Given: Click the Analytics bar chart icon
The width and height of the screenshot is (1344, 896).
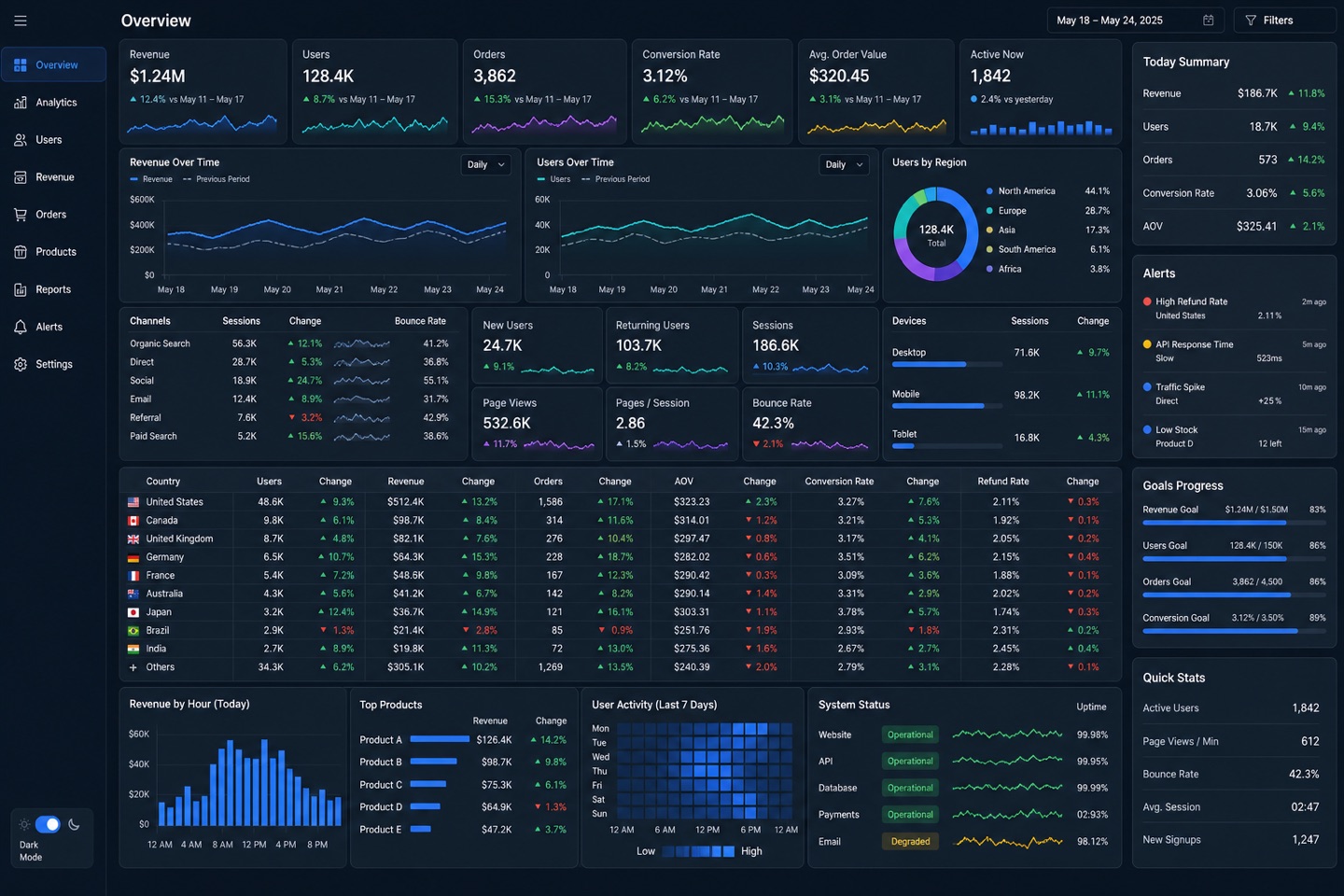Looking at the screenshot, I should (21, 103).
